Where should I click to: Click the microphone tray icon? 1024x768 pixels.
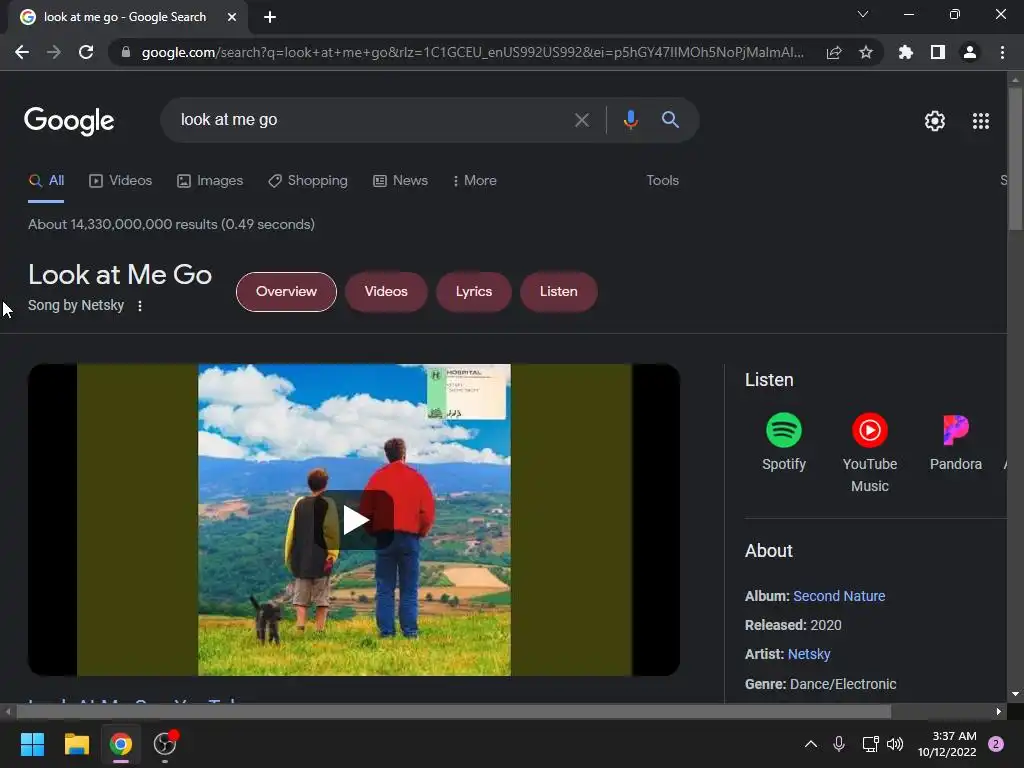click(x=839, y=744)
